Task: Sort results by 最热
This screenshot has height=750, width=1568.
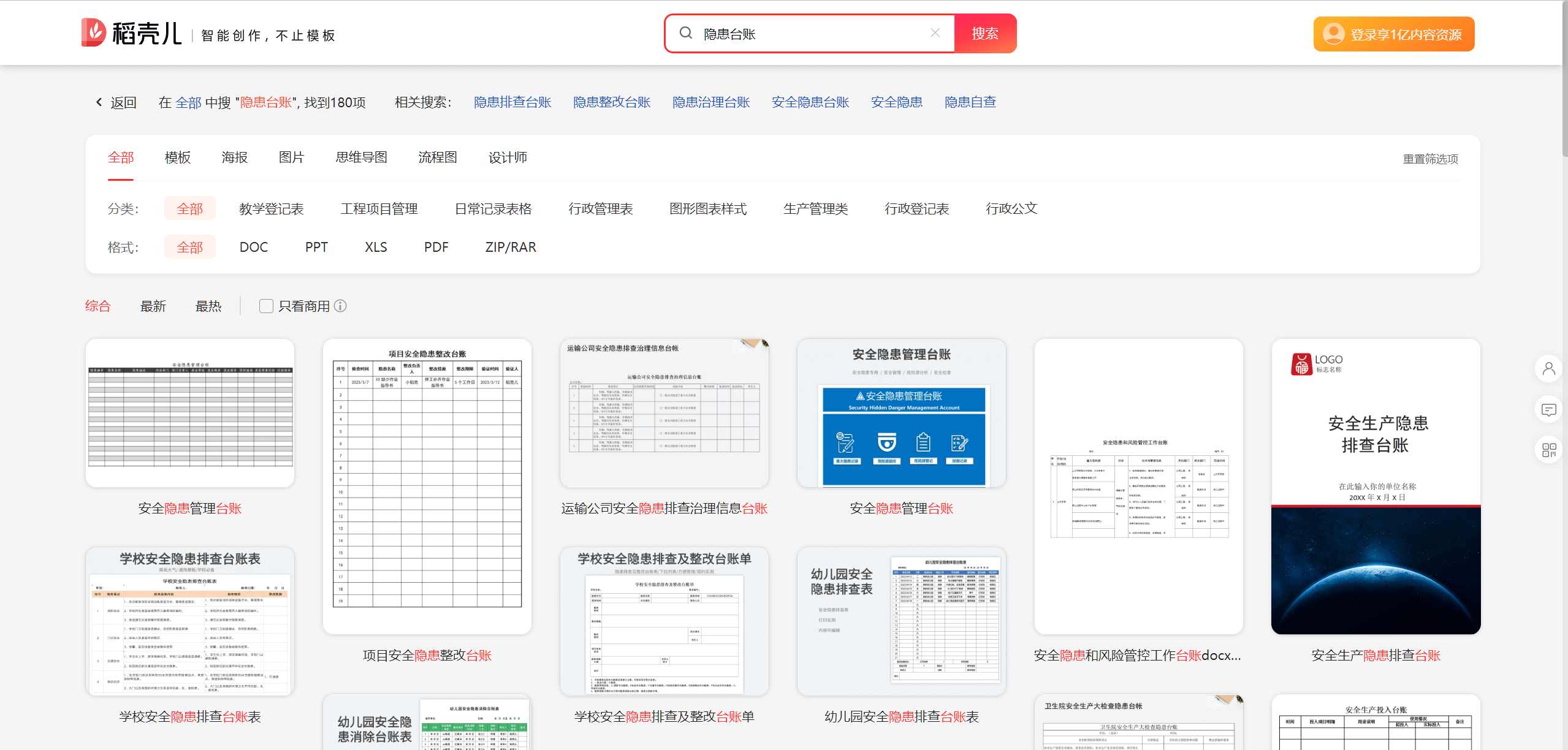Action: (x=208, y=306)
